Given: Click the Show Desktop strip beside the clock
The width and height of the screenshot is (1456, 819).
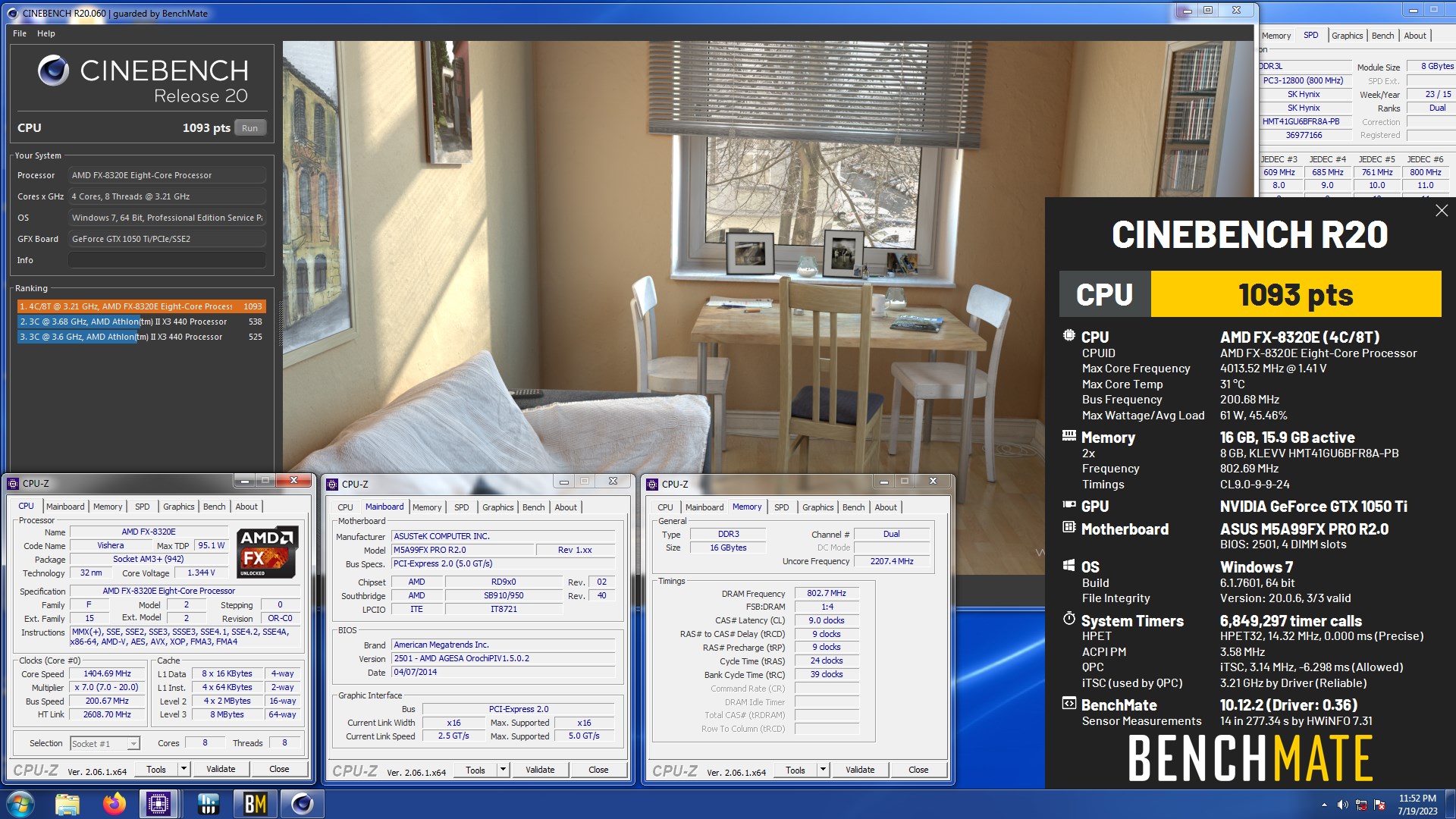Looking at the screenshot, I should (1450, 804).
